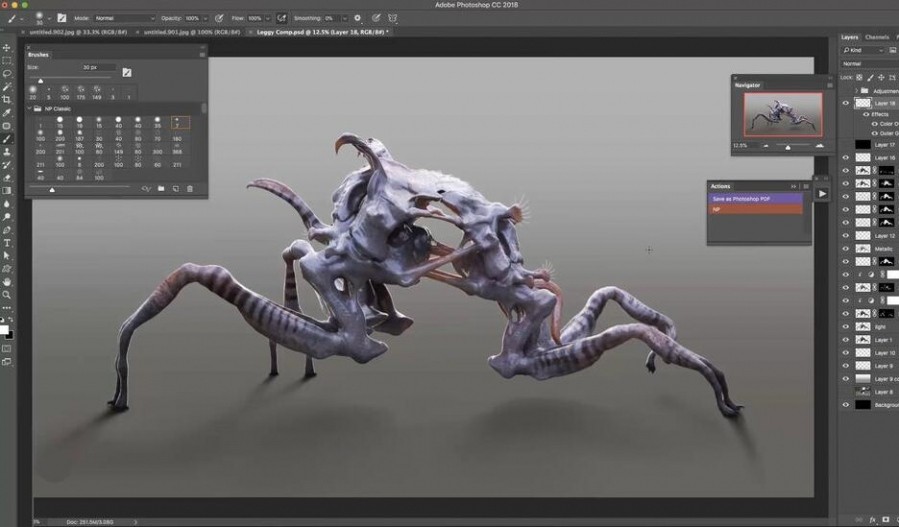Select the Lasso tool
Screen dimensions: 899x527
(7, 74)
